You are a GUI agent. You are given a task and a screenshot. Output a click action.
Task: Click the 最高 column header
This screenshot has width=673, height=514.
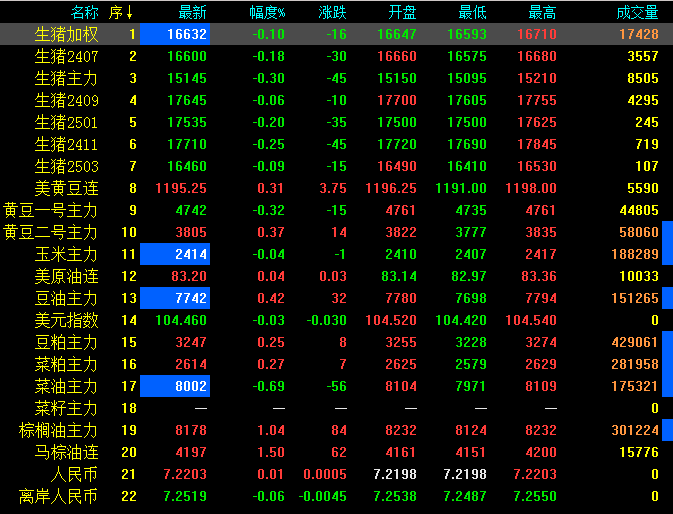pos(542,13)
